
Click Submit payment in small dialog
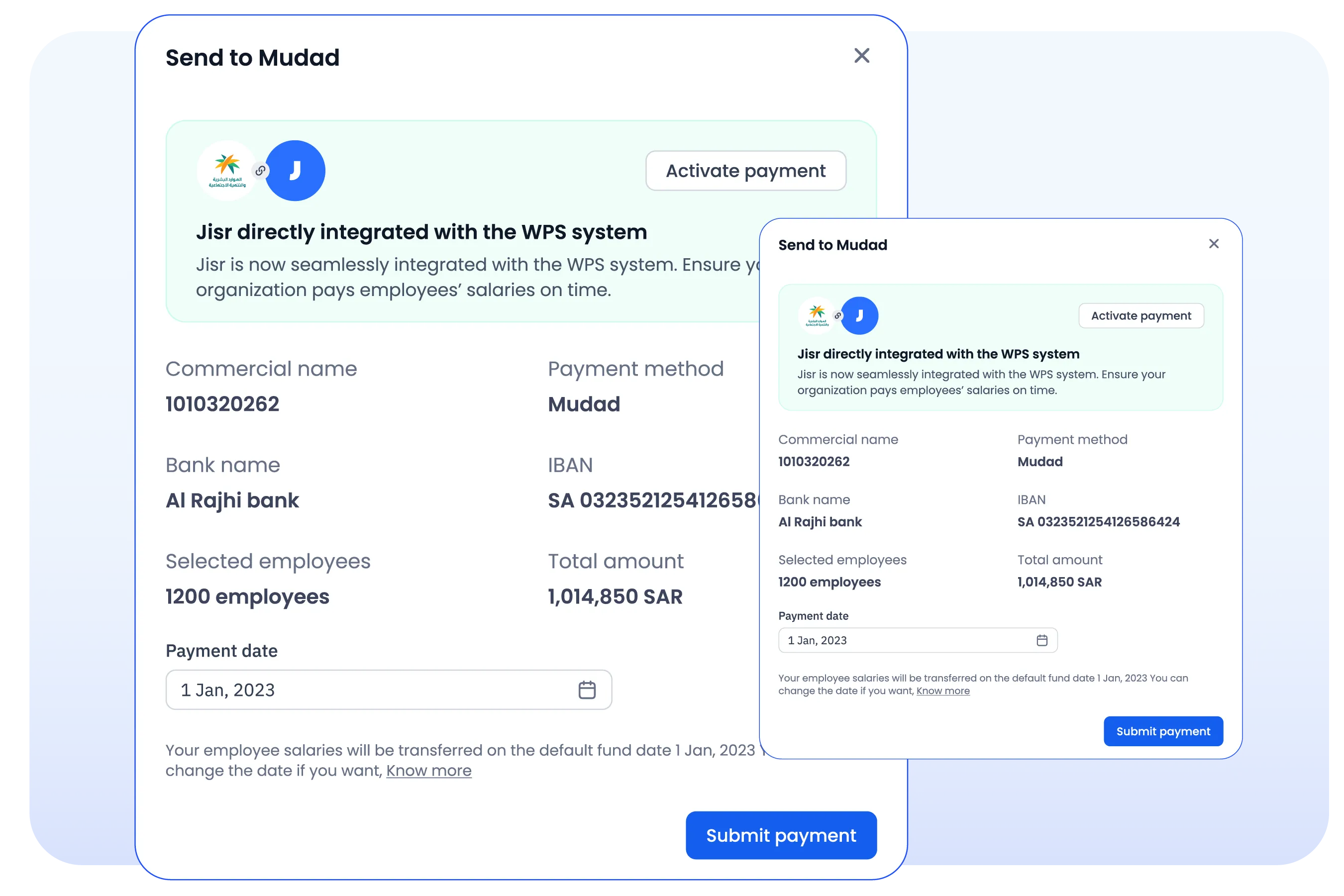[1163, 731]
